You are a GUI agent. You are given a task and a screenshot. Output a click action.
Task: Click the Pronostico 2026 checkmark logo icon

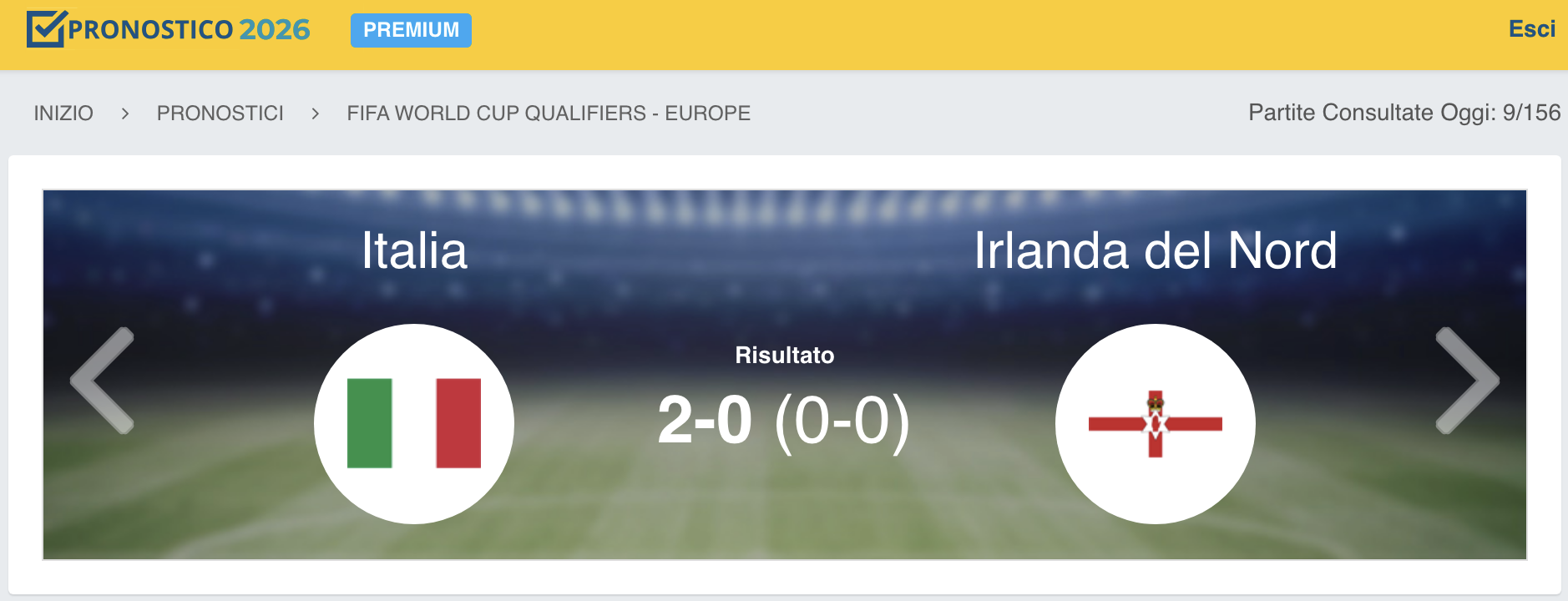[46, 29]
